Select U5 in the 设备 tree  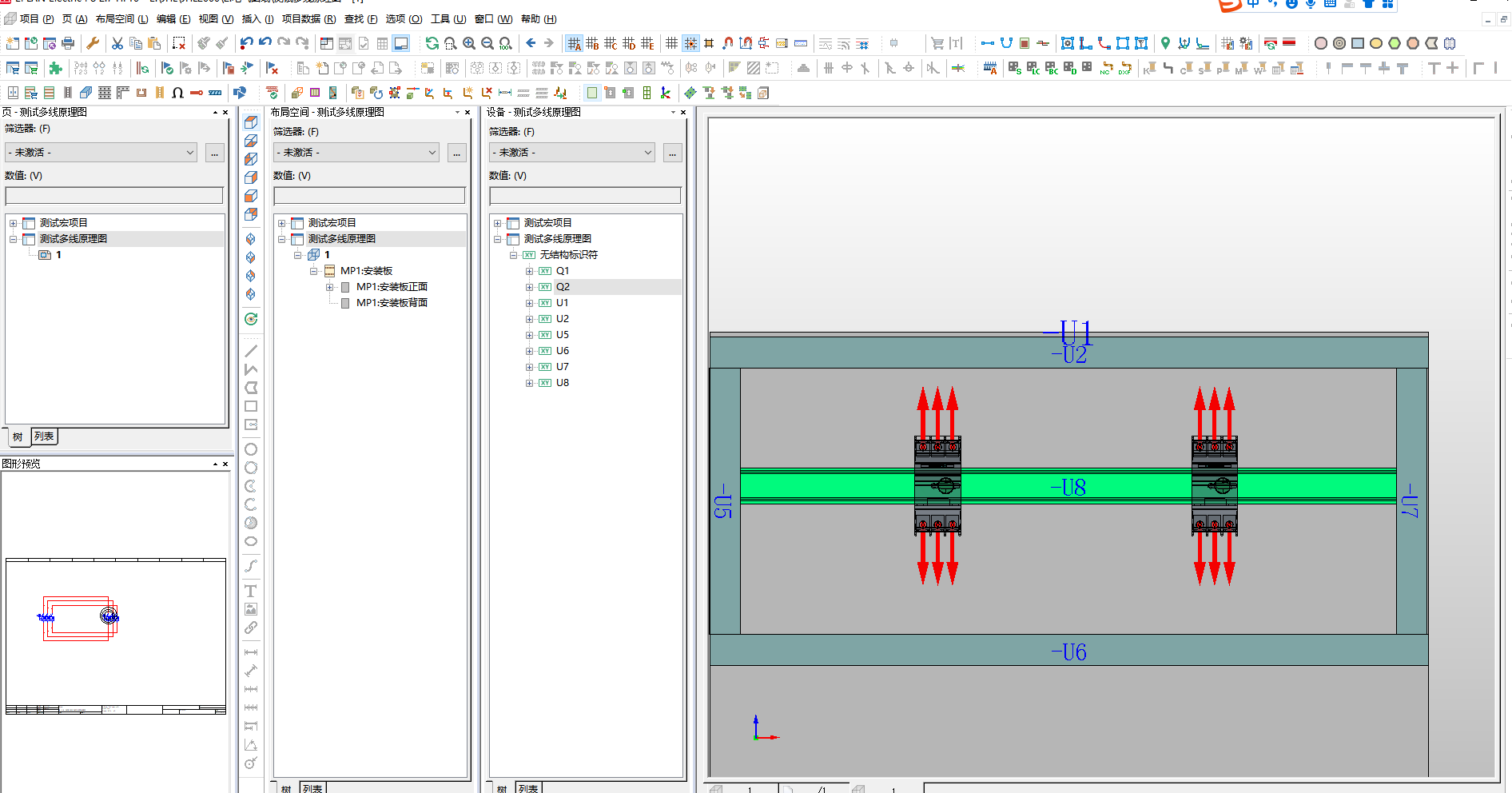(563, 335)
